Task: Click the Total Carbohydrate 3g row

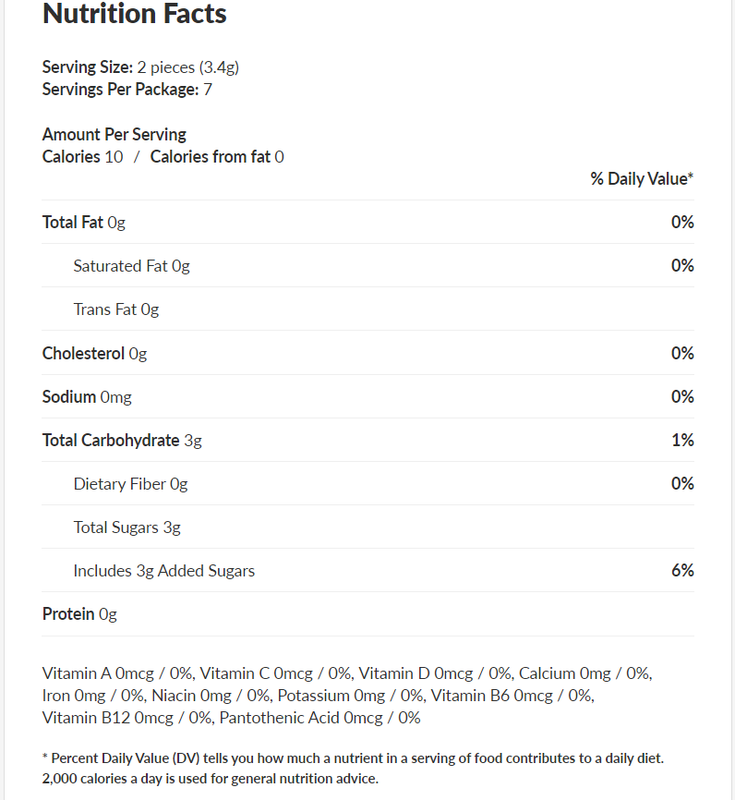Action: pos(122,440)
